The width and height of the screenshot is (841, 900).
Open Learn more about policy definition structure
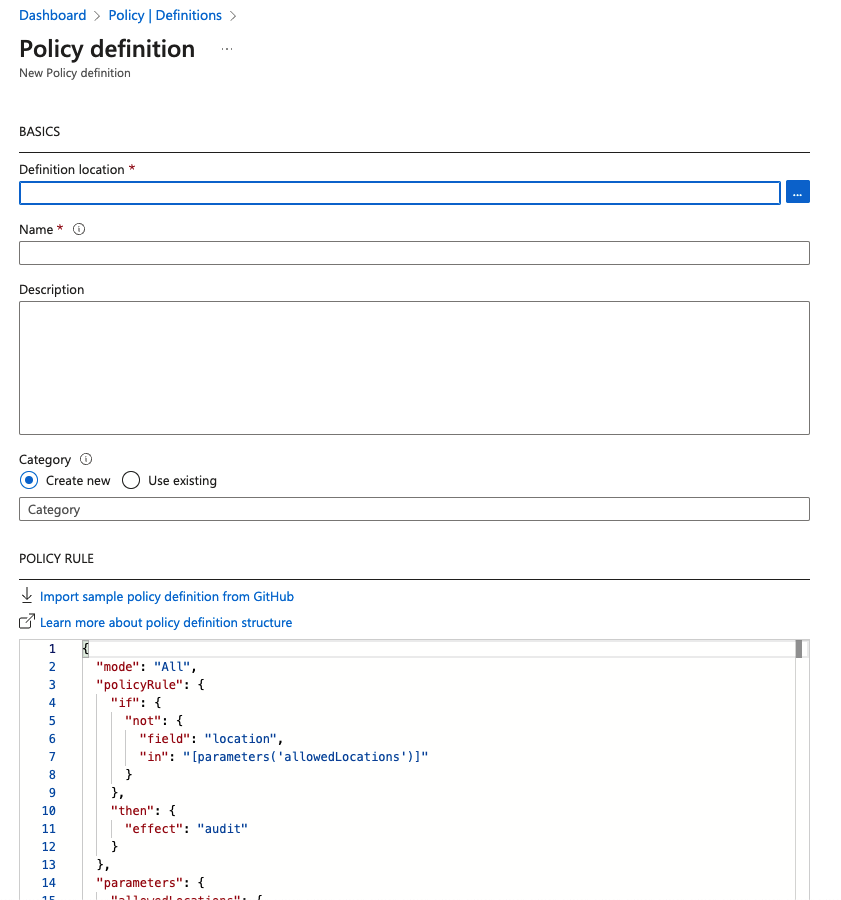[166, 622]
